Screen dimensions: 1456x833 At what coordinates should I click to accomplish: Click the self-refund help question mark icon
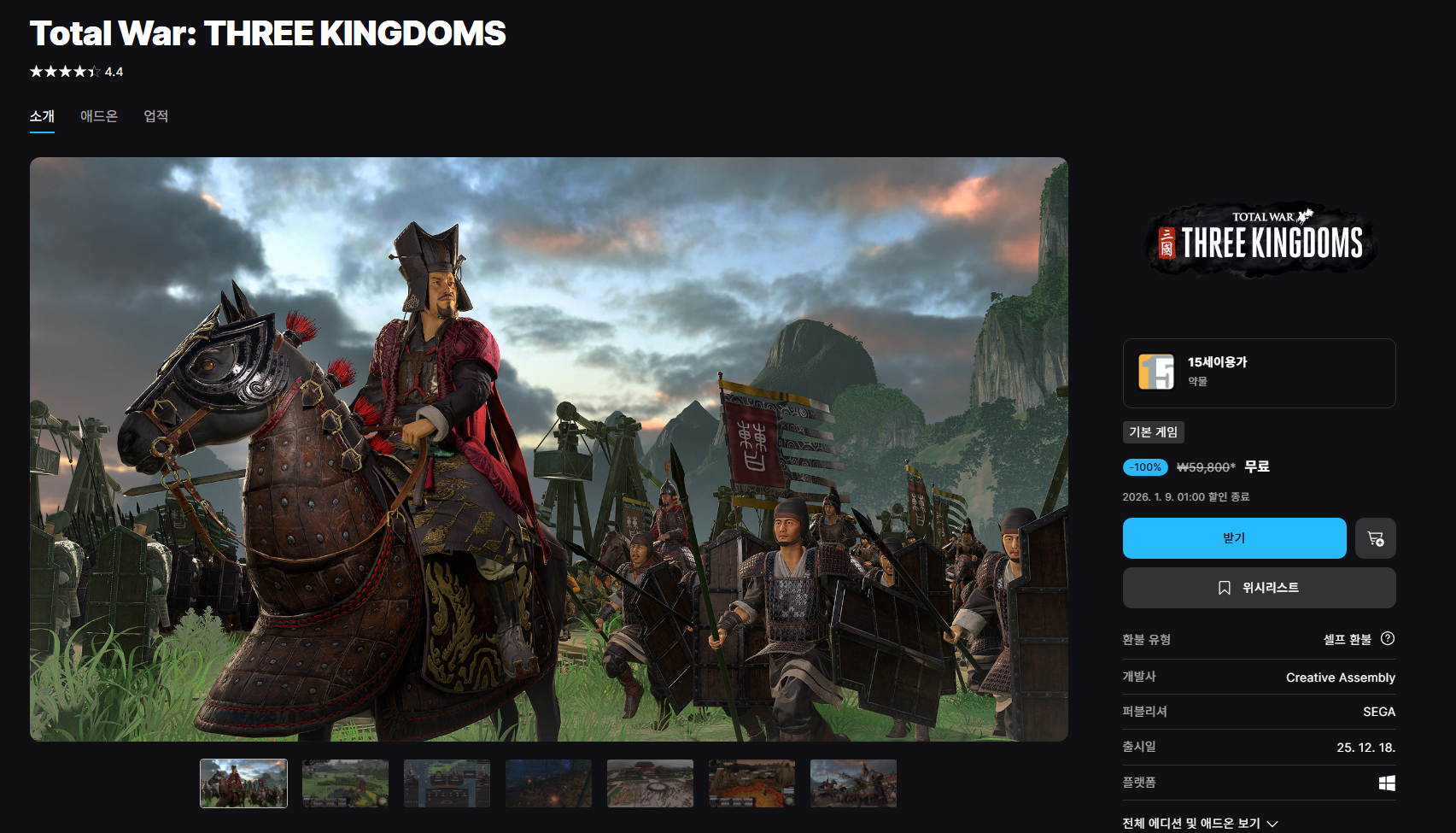click(x=1388, y=638)
